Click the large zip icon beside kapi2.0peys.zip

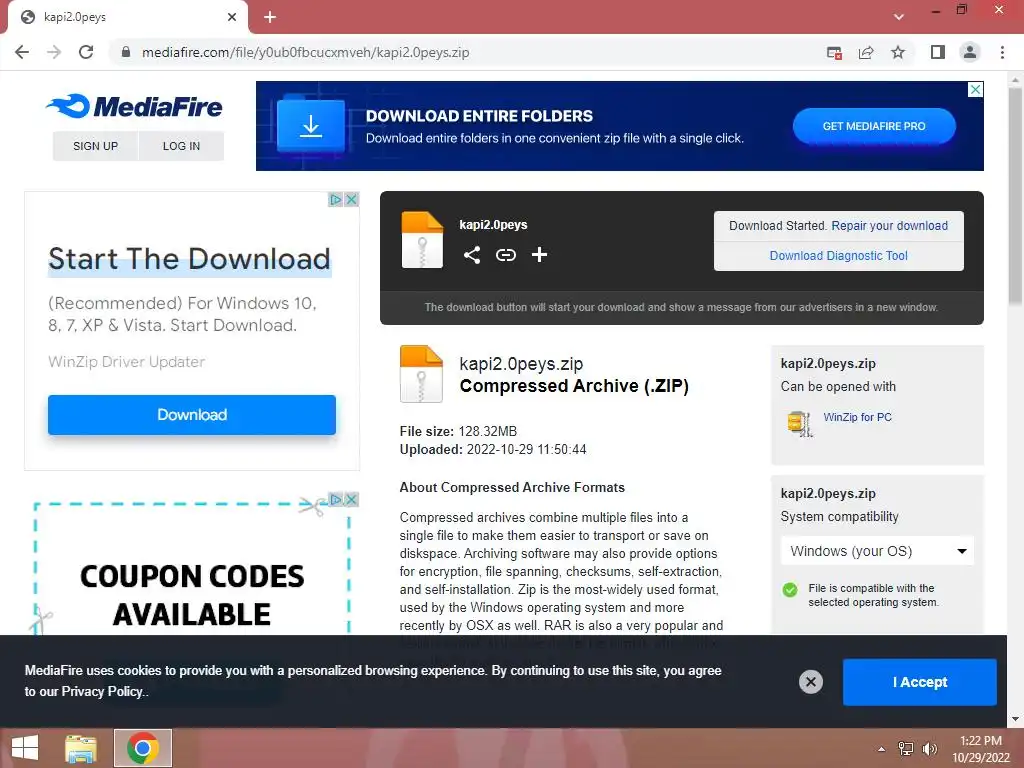coord(421,374)
